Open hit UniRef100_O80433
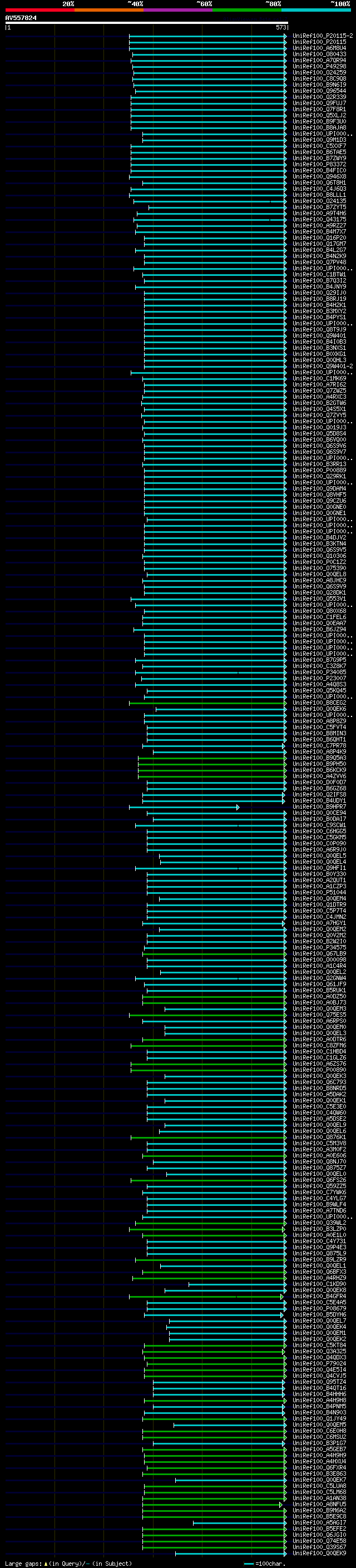 [x=319, y=54]
